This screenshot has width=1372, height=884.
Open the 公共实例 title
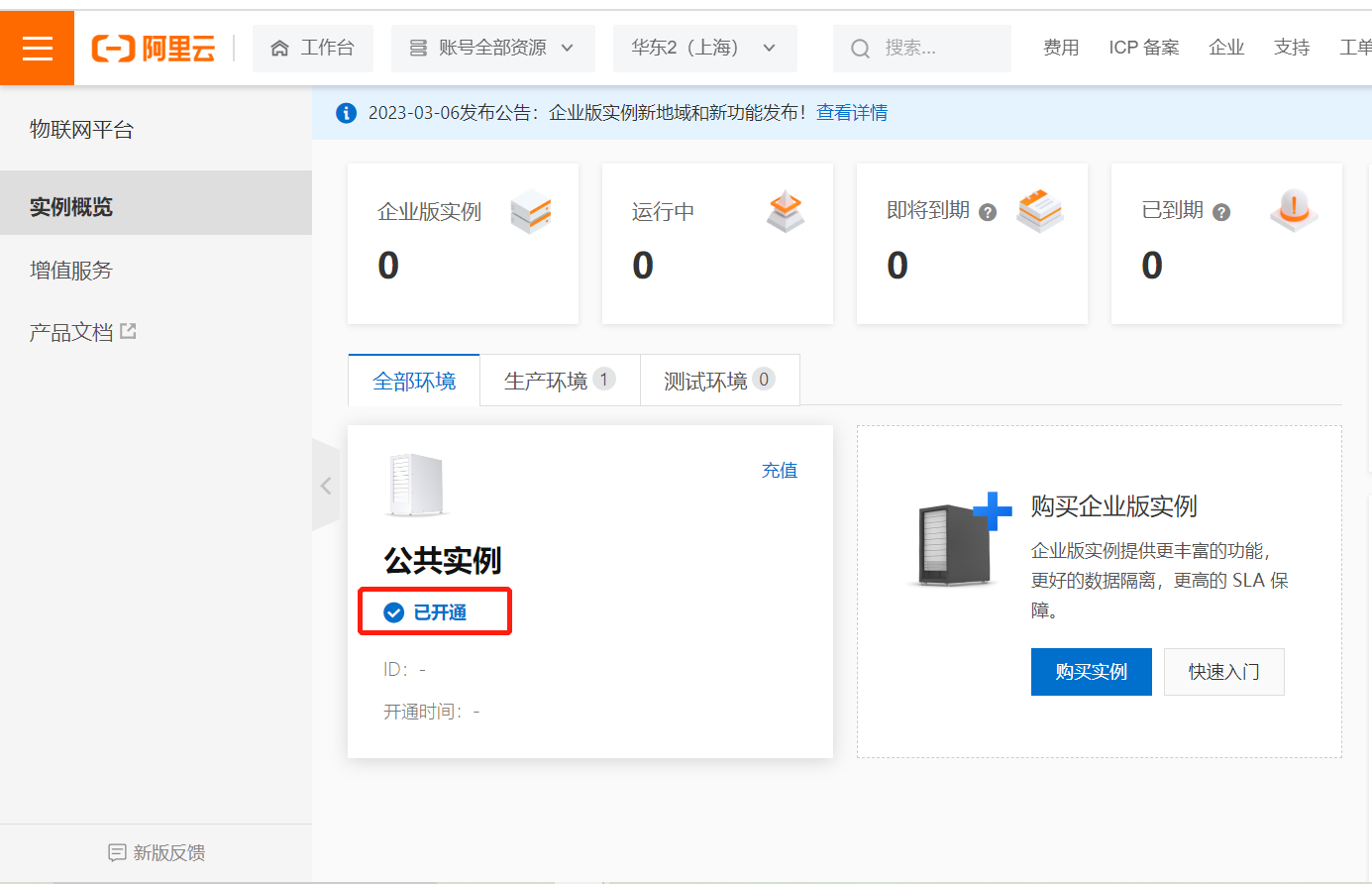(x=443, y=561)
